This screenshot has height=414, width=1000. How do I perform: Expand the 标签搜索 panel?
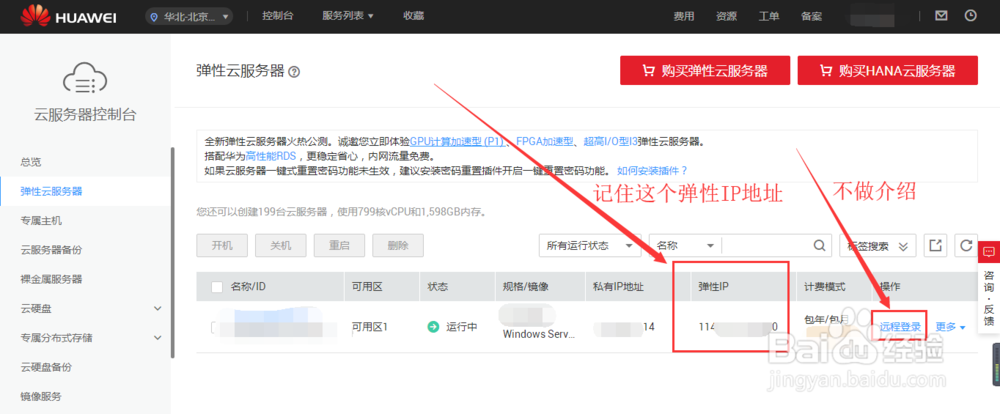click(x=878, y=246)
